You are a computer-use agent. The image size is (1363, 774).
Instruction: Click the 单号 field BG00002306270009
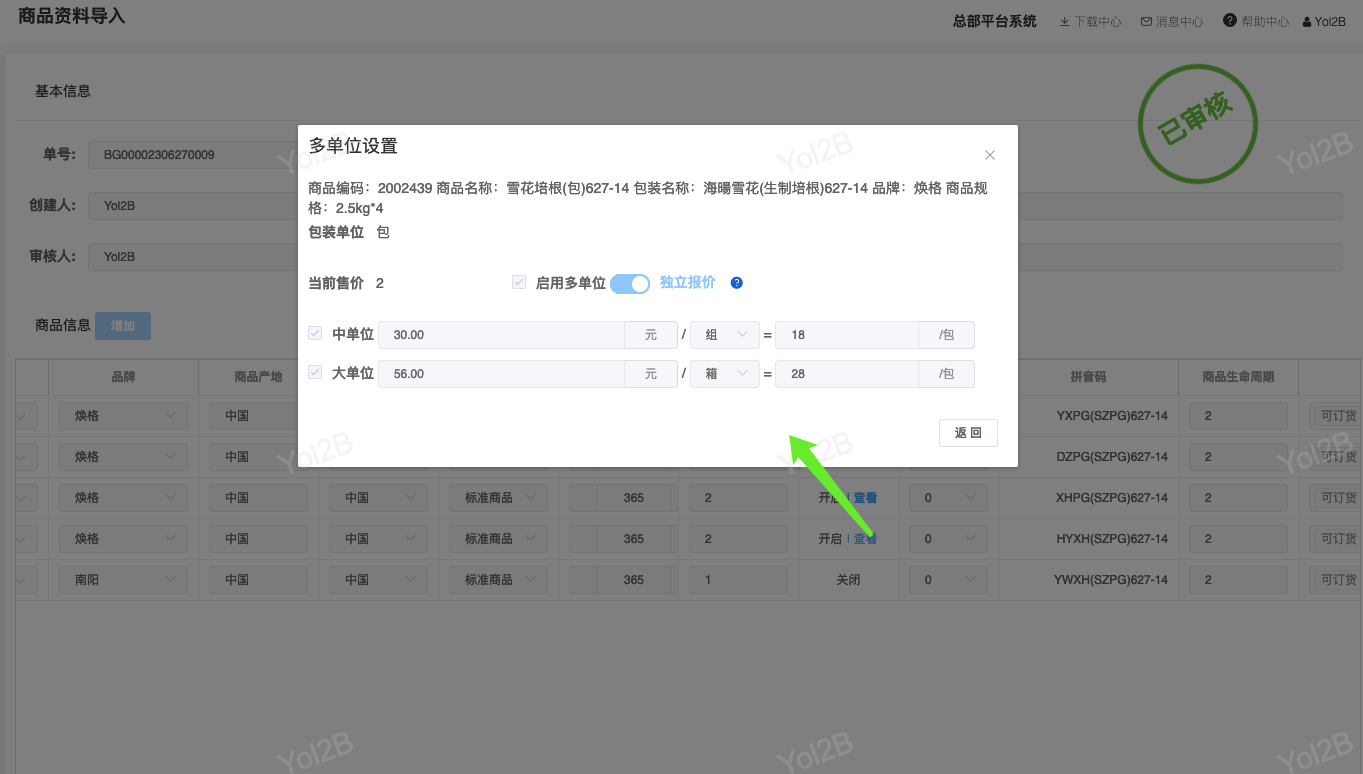click(x=193, y=155)
